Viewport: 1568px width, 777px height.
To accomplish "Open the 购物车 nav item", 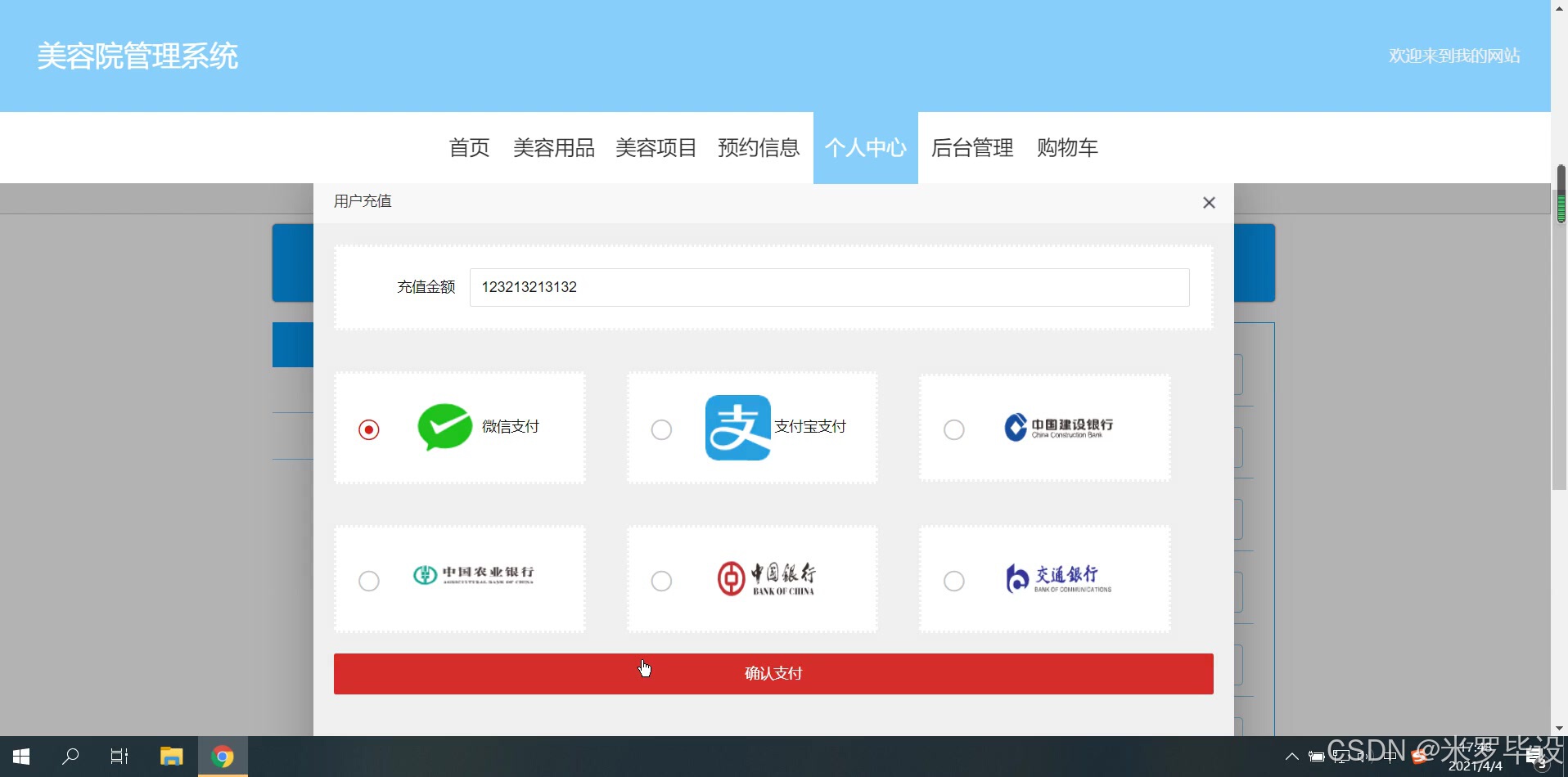I will (x=1067, y=148).
